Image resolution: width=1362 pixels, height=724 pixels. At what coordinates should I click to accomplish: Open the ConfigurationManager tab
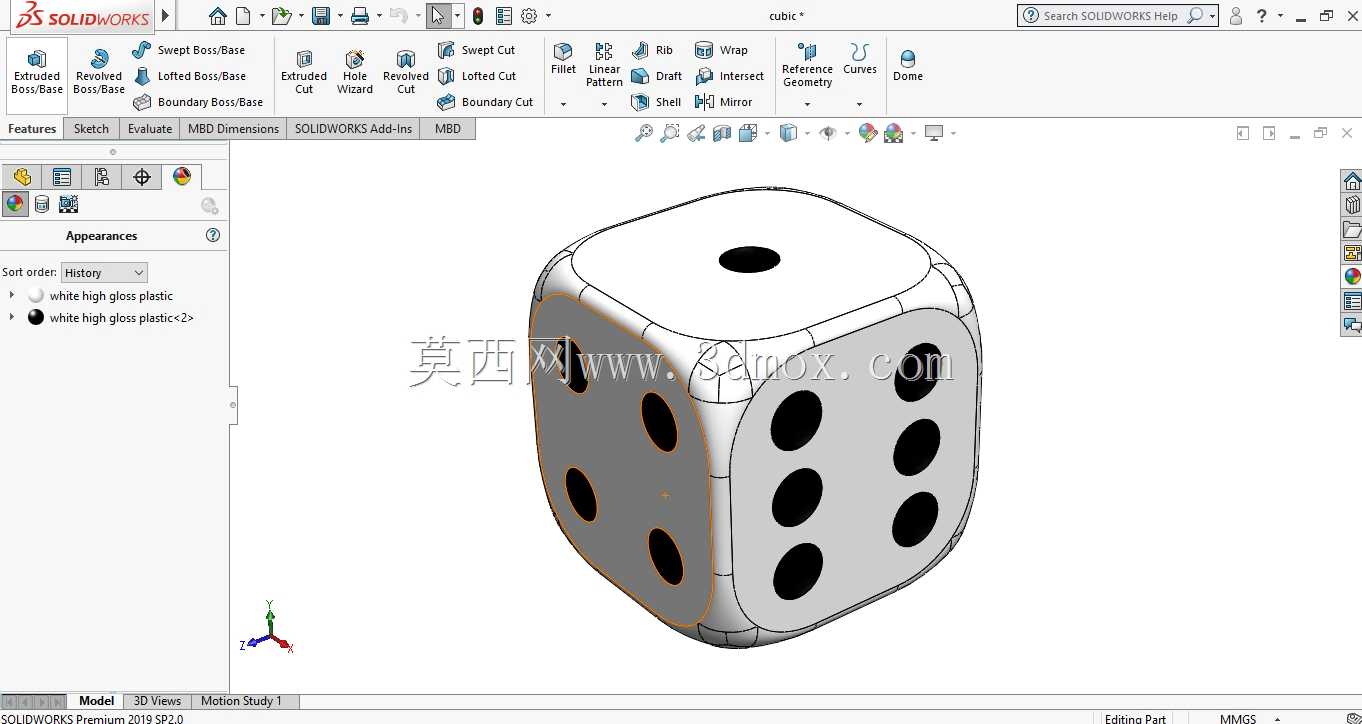[102, 177]
